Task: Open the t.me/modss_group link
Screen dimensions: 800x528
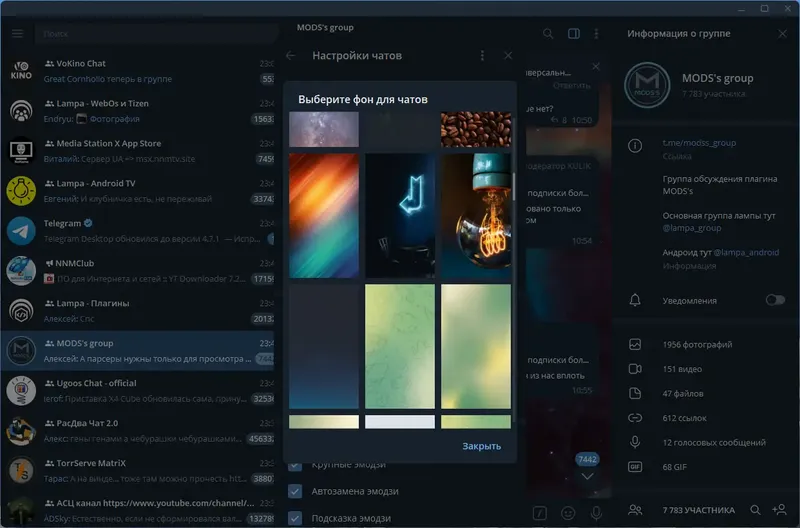Action: 699,143
